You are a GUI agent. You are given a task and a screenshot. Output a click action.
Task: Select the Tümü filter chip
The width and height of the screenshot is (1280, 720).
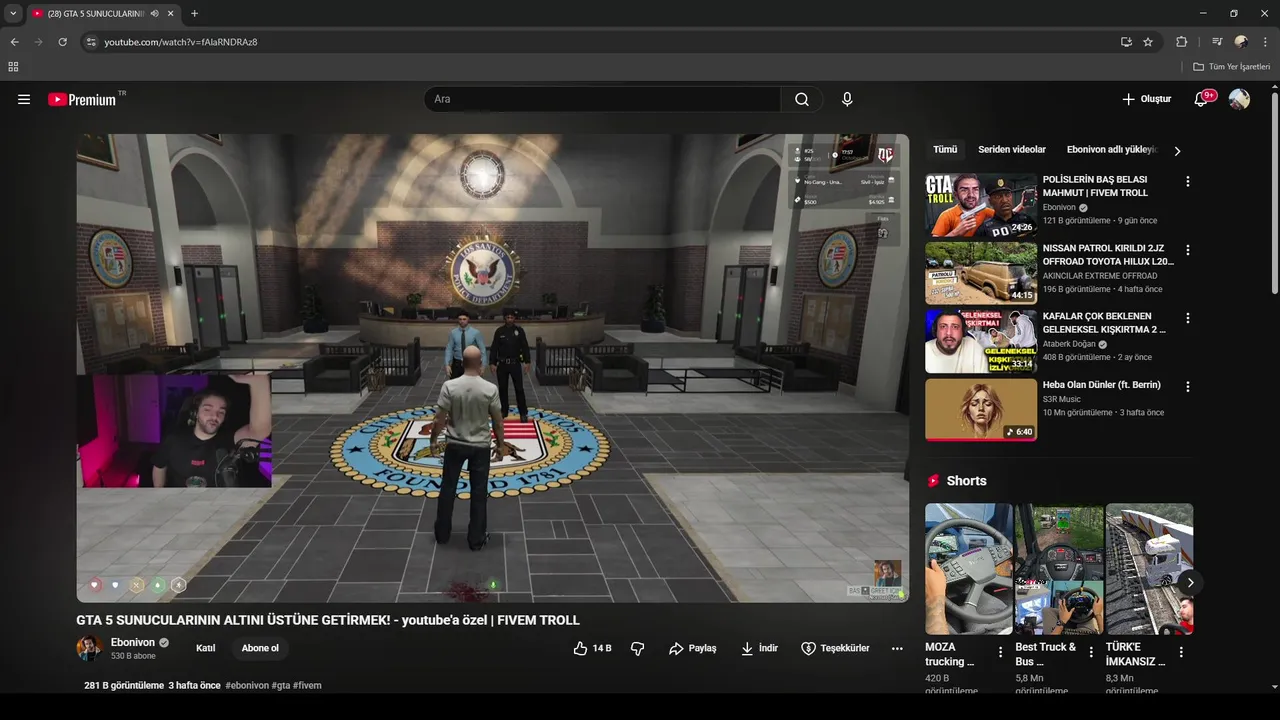point(945,150)
